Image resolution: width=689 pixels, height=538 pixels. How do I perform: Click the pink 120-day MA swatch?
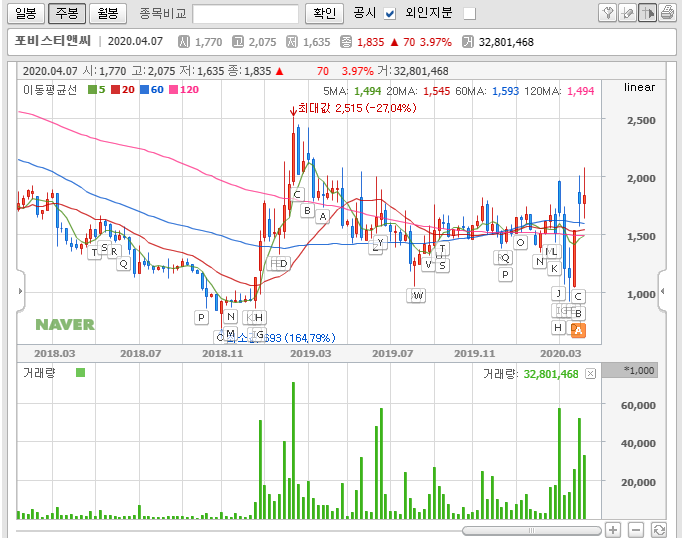174,90
